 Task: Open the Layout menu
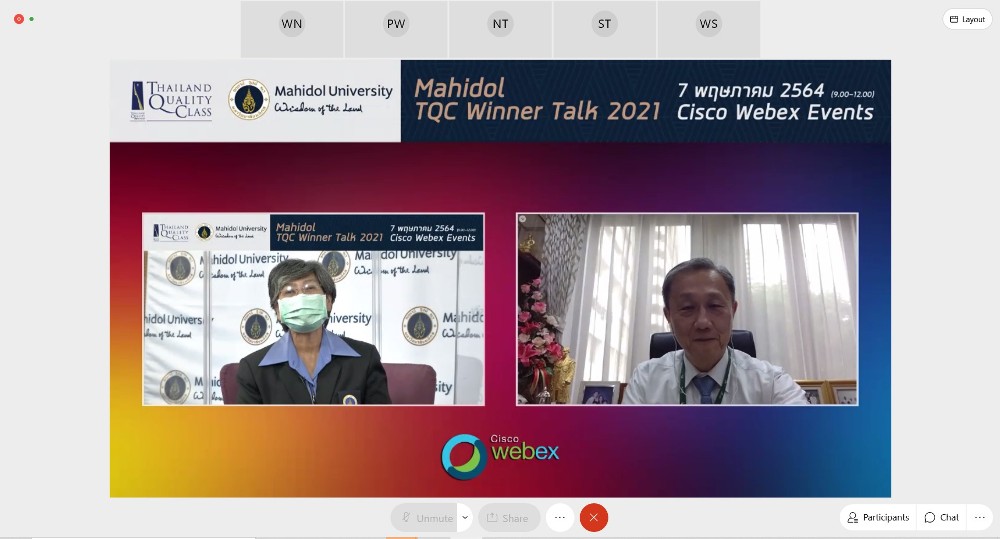967,19
